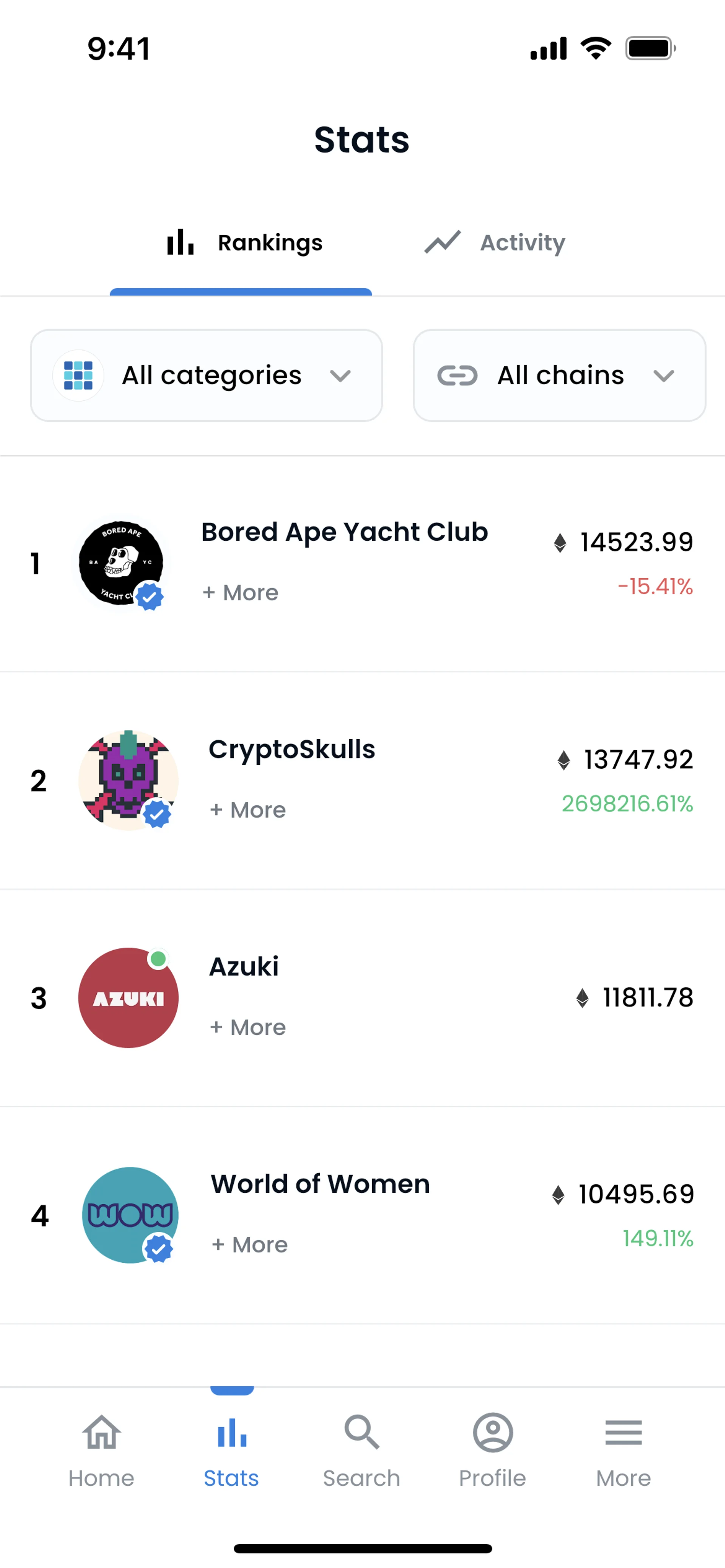The height and width of the screenshot is (1568, 725).
Task: Tap the Activity trend line icon
Action: point(442,242)
